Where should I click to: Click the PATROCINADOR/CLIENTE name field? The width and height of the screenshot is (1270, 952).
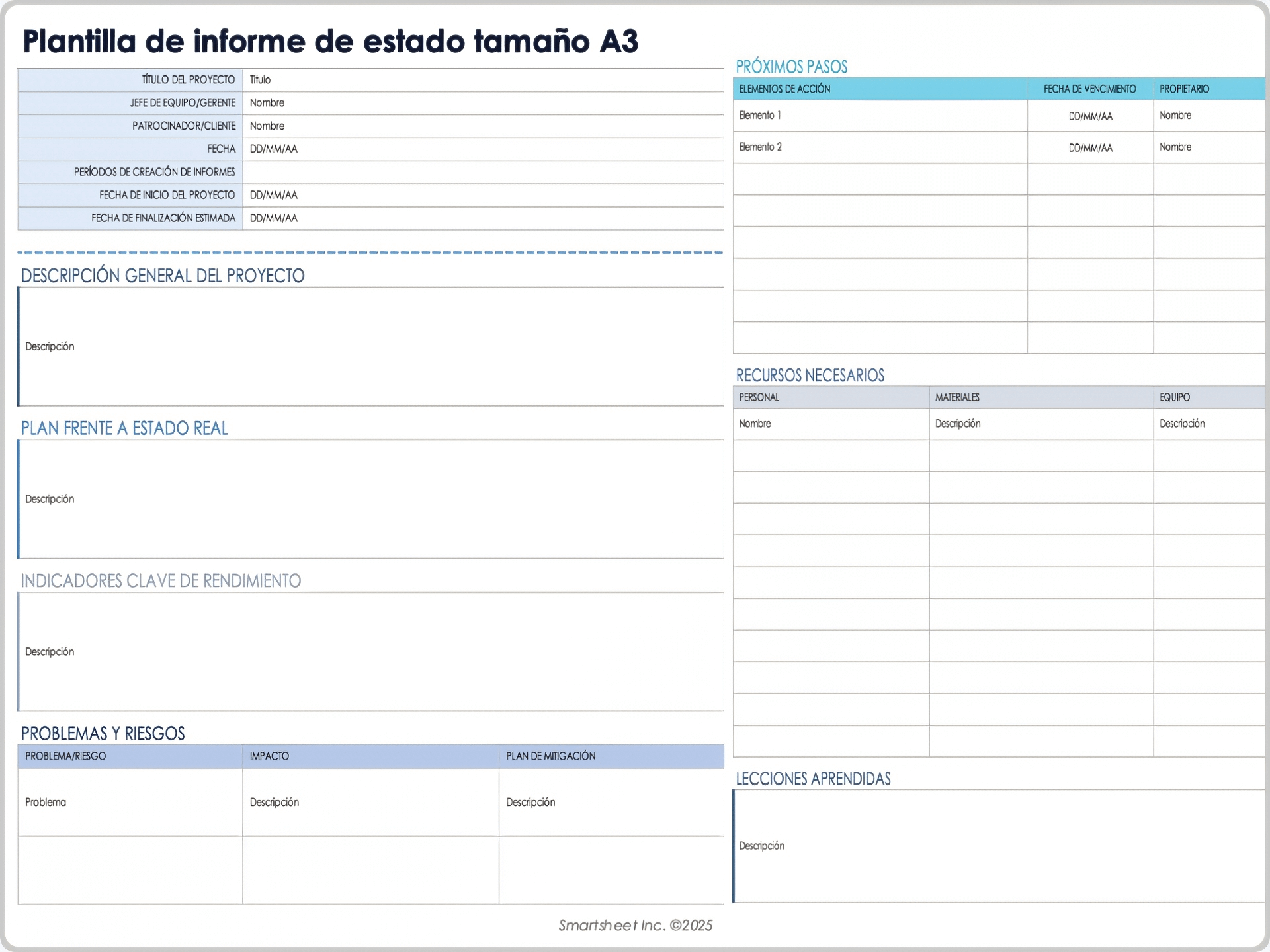[483, 126]
